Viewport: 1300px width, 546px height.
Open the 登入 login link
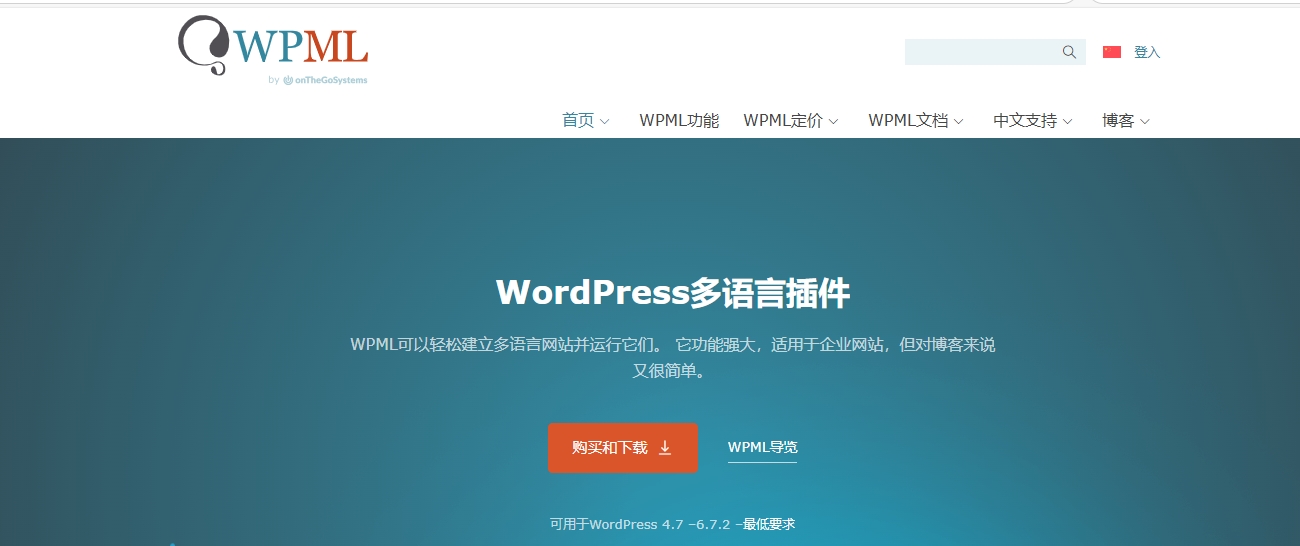(x=1147, y=52)
